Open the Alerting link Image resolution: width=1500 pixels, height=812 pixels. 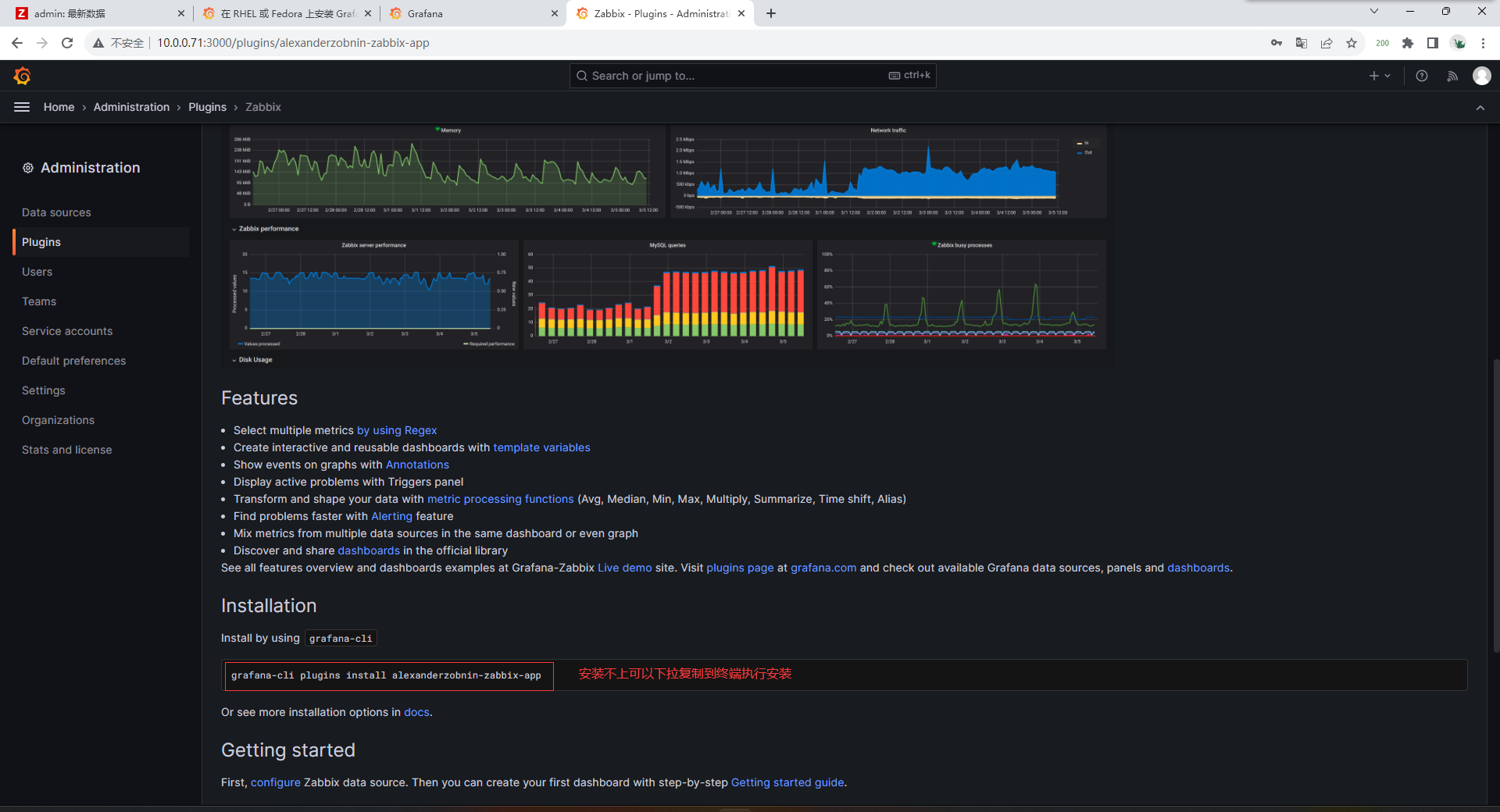(x=391, y=516)
